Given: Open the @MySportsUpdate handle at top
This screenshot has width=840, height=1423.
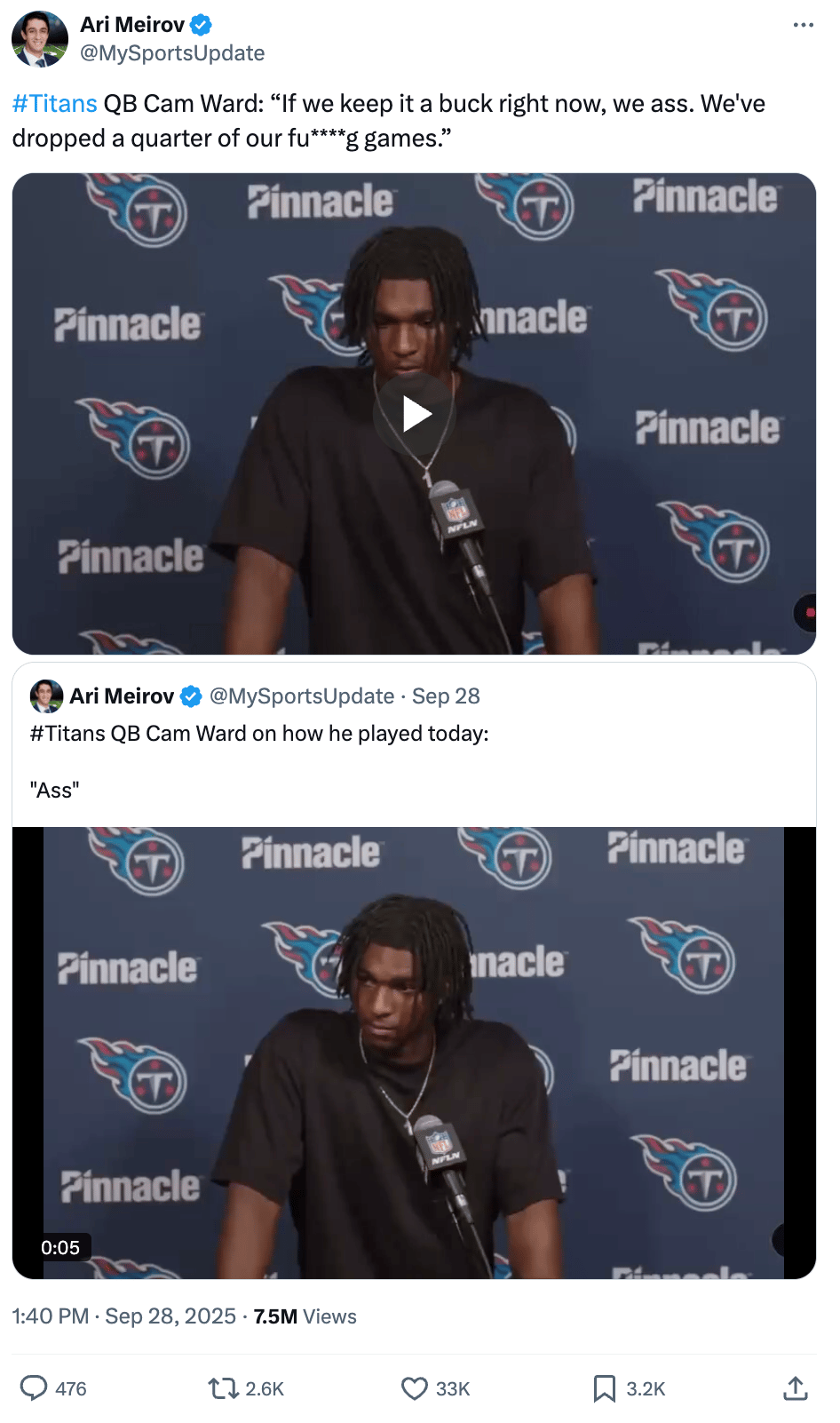Looking at the screenshot, I should point(172,53).
